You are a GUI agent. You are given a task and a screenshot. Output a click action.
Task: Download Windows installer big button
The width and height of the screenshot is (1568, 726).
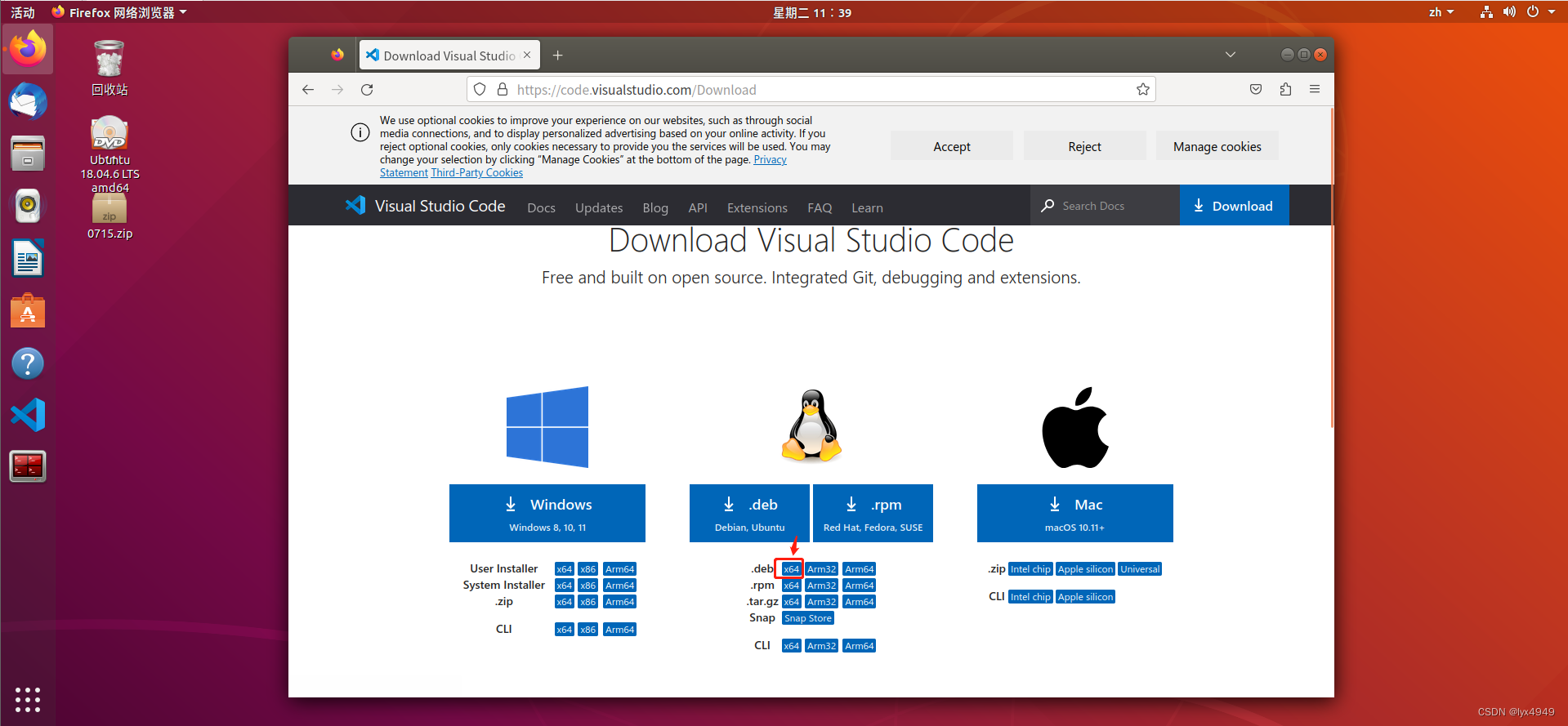[547, 513]
